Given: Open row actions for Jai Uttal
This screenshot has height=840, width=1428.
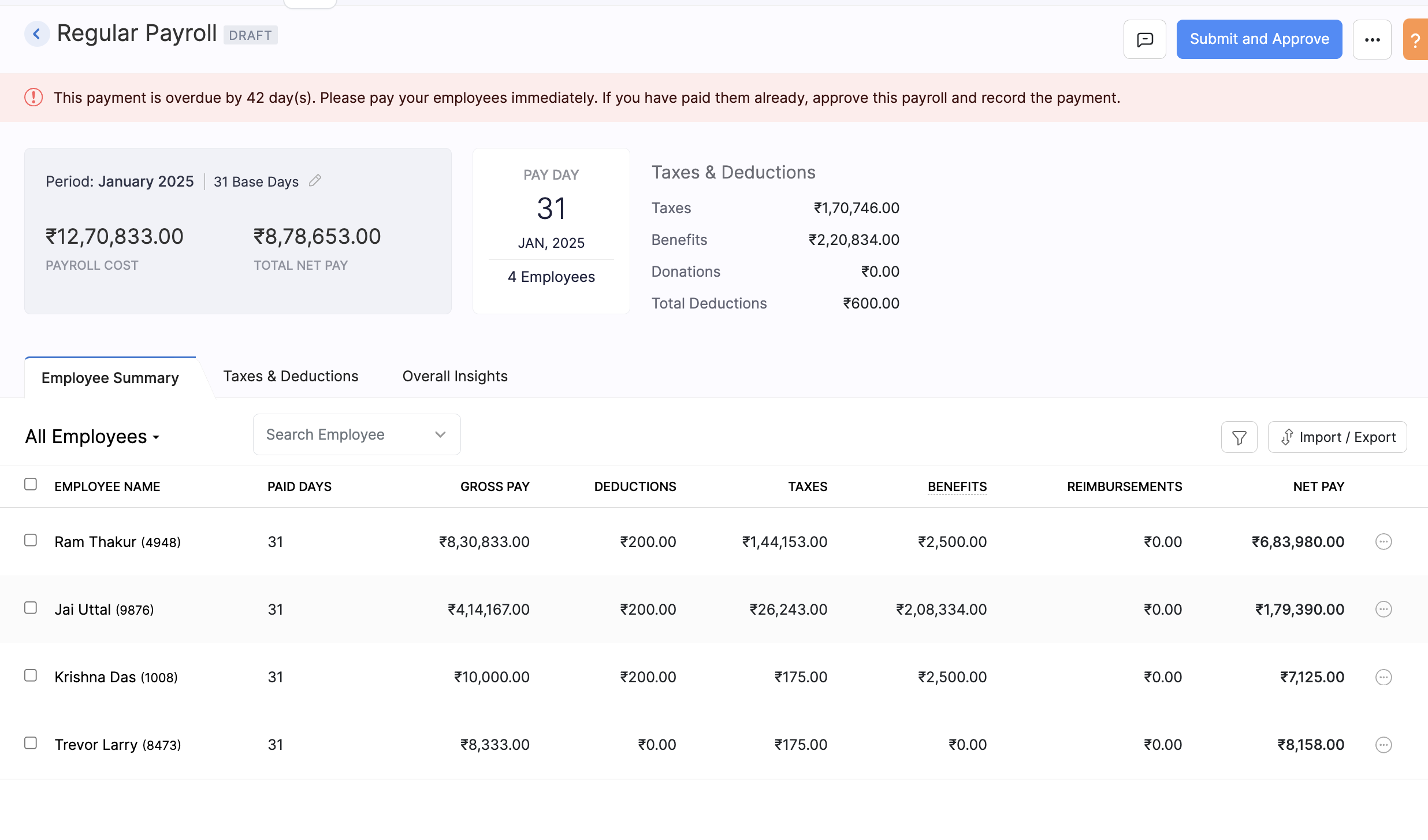Looking at the screenshot, I should coord(1384,609).
